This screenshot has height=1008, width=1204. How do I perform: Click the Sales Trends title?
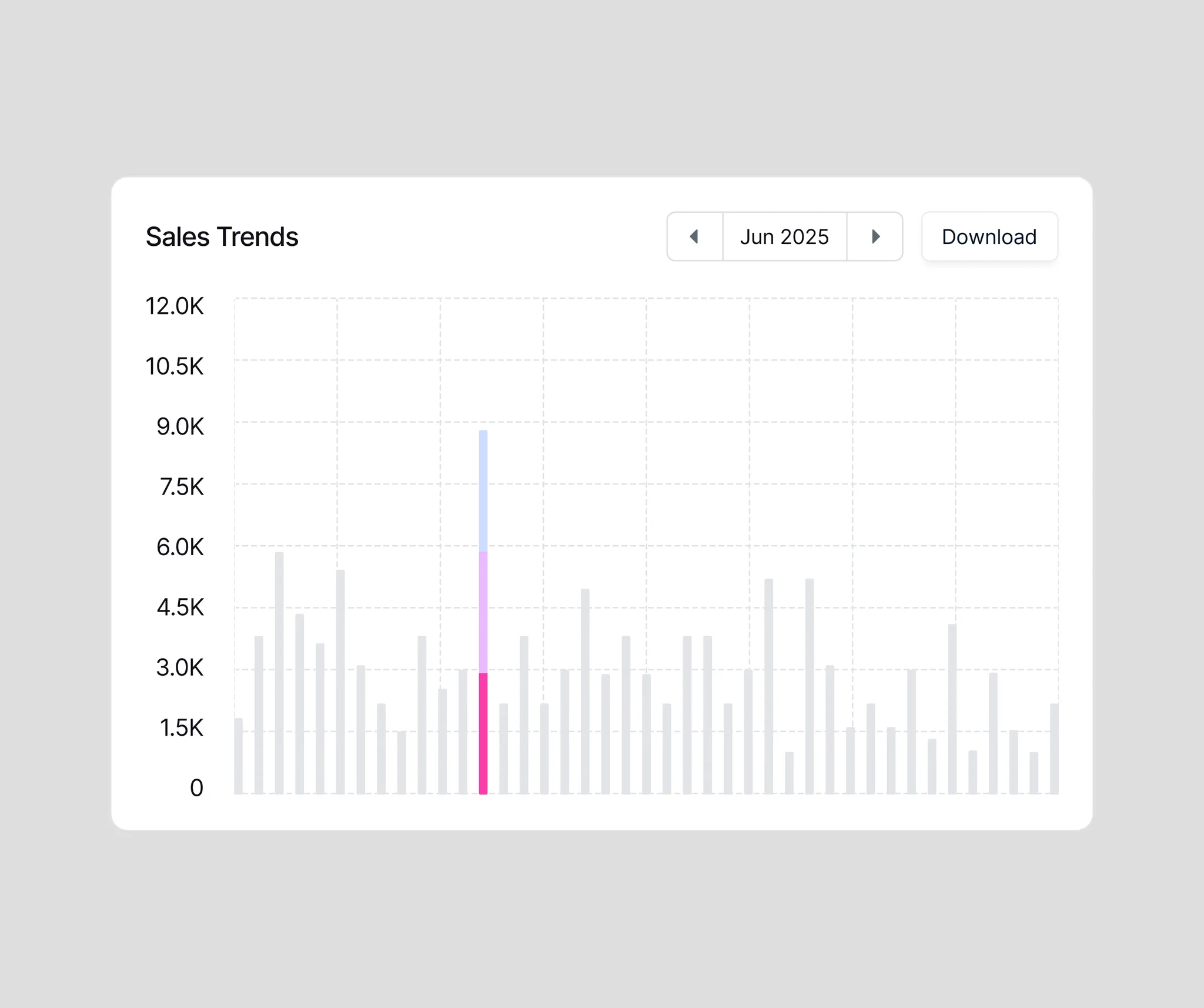click(222, 237)
